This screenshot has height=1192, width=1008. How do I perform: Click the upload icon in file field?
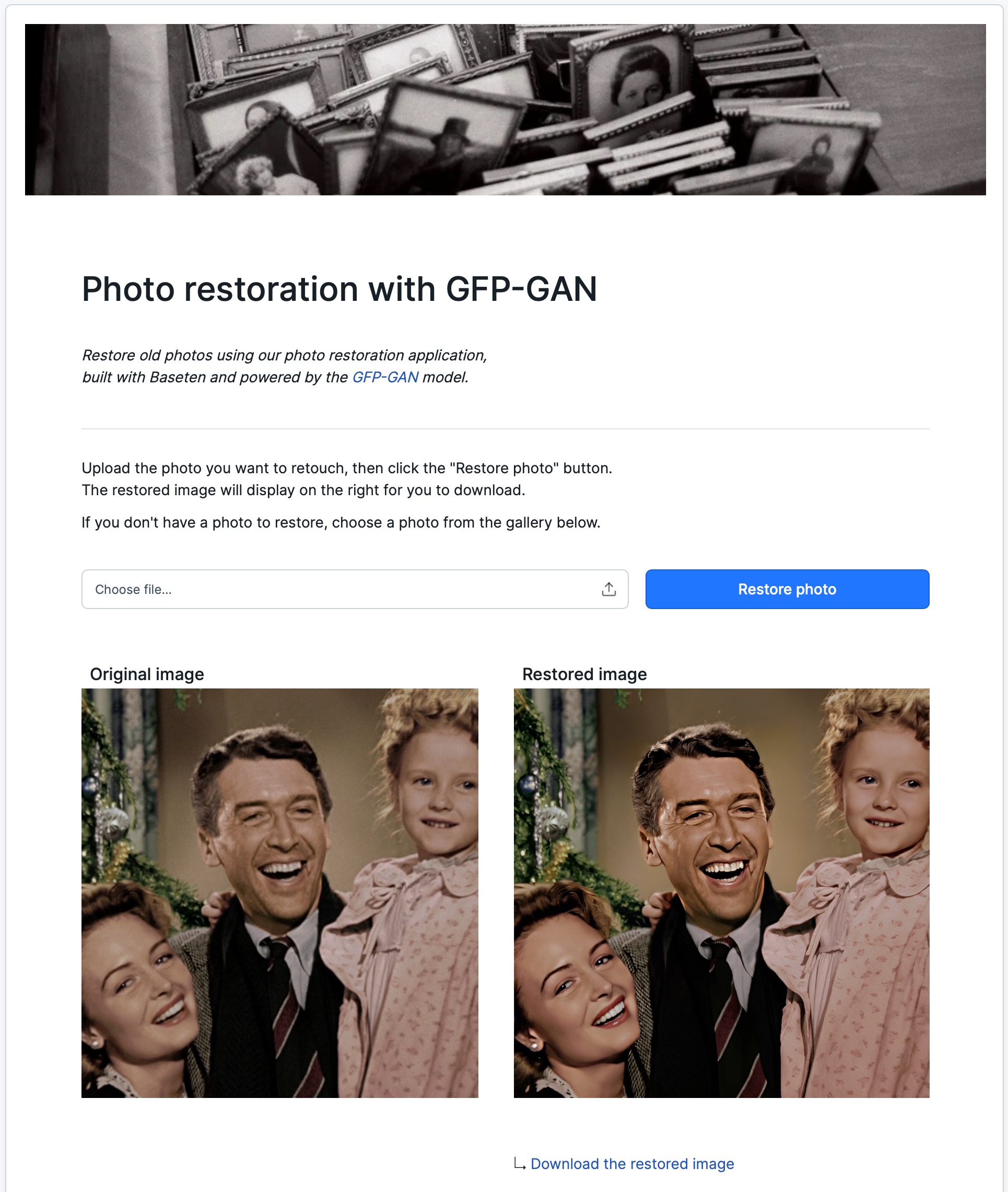(608, 589)
